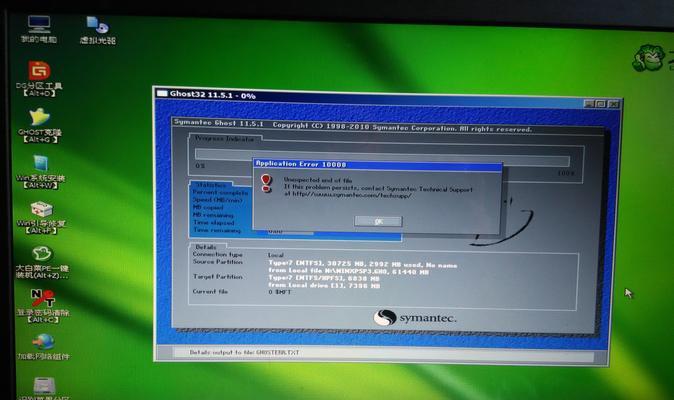Viewport: 674px width, 400px height.
Task: Open the Win boot repair (Alt+F) icon
Action: coord(41,218)
